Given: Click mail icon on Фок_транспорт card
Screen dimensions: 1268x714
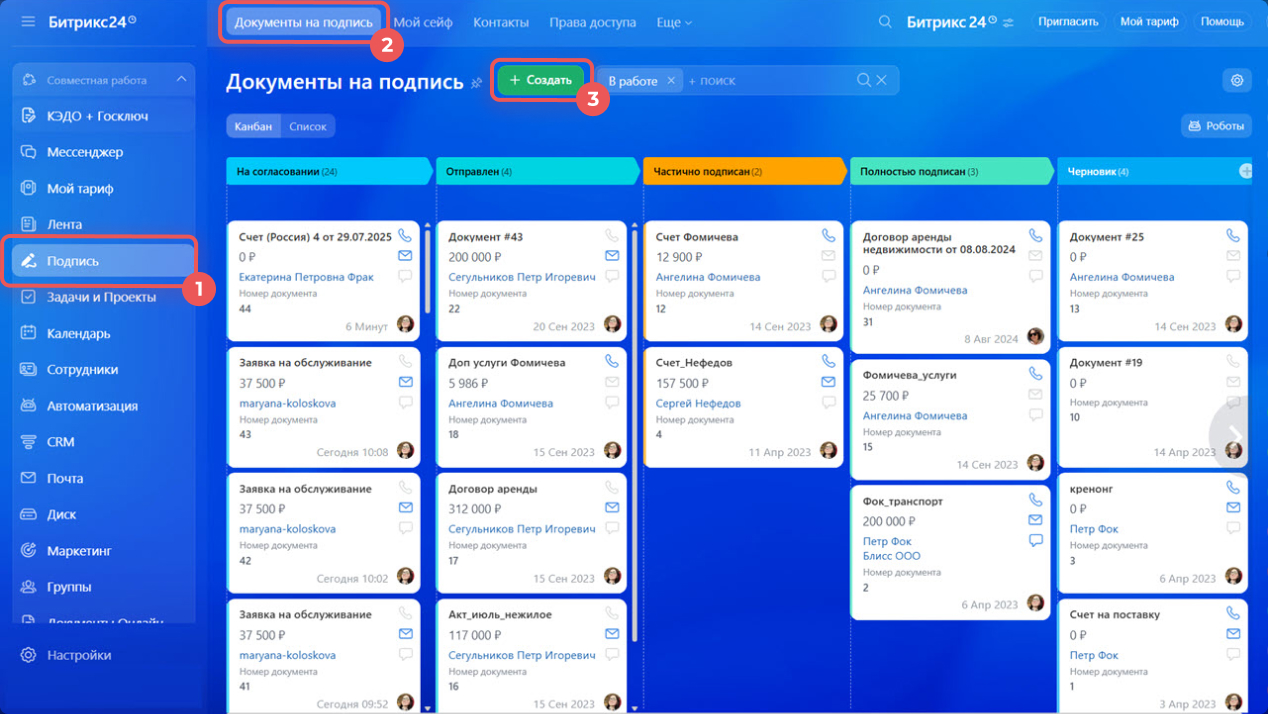Looking at the screenshot, I should [x=1035, y=520].
